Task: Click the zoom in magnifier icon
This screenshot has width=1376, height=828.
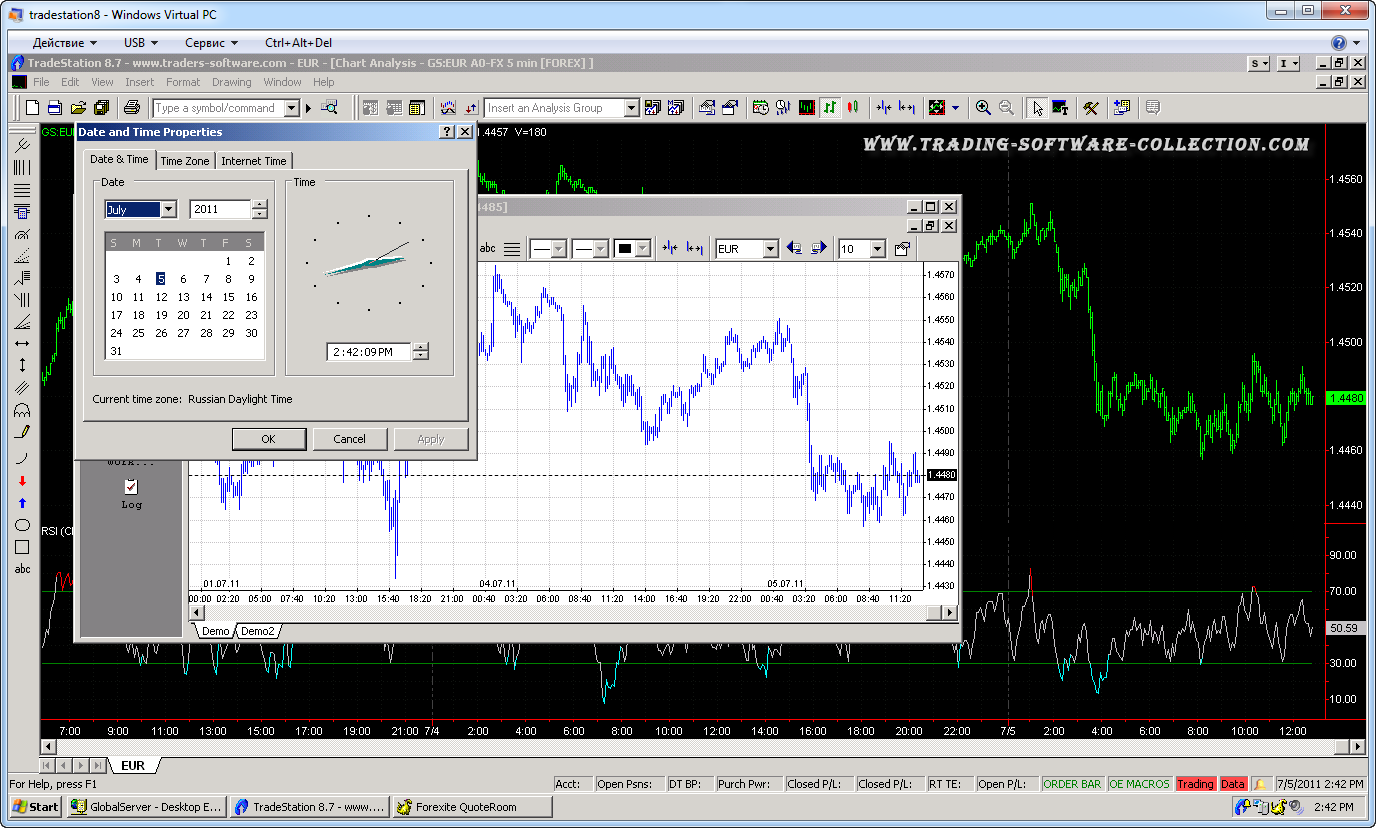Action: point(983,108)
